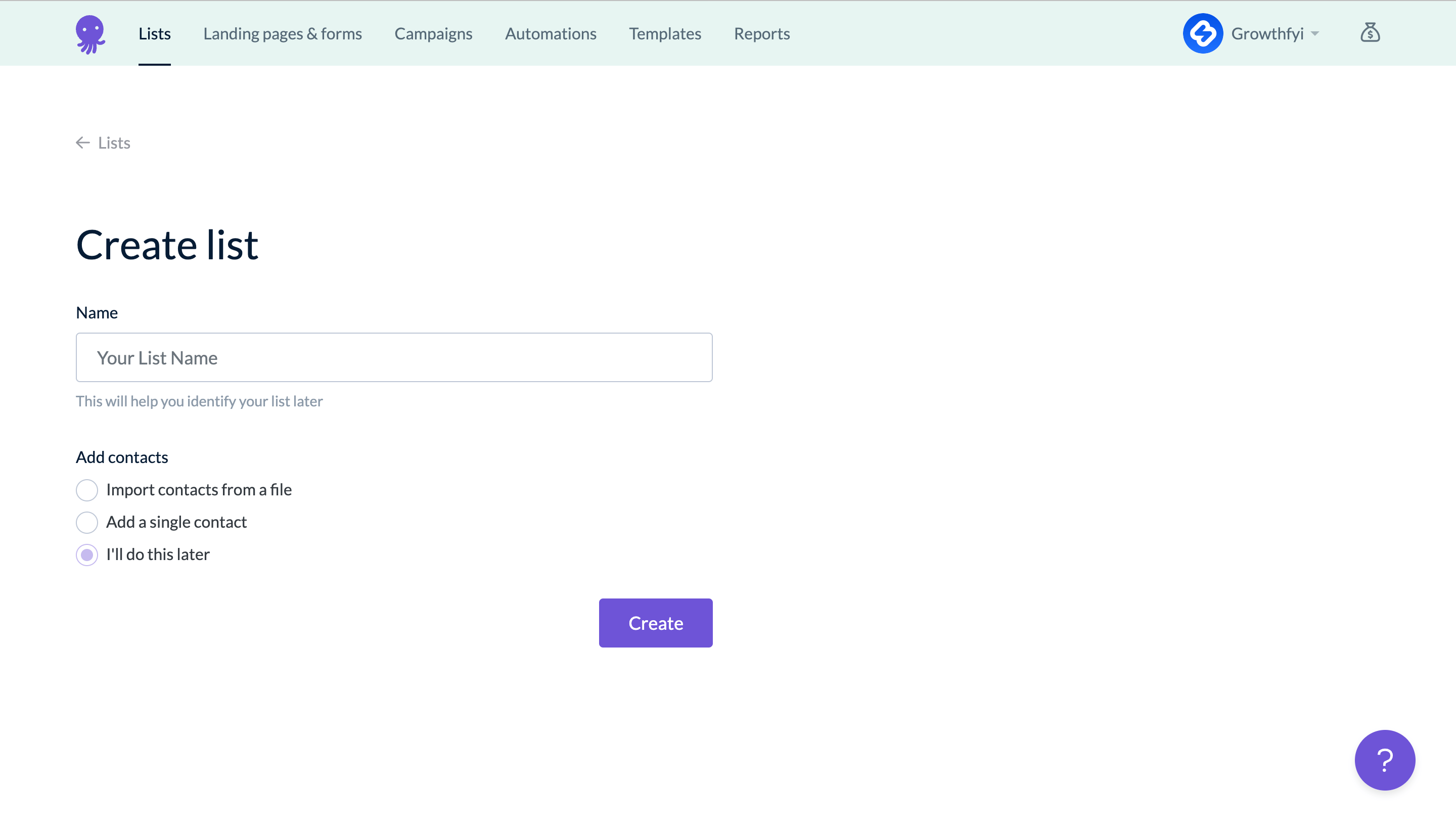
Task: Select Add a single contact option
Action: [87, 522]
